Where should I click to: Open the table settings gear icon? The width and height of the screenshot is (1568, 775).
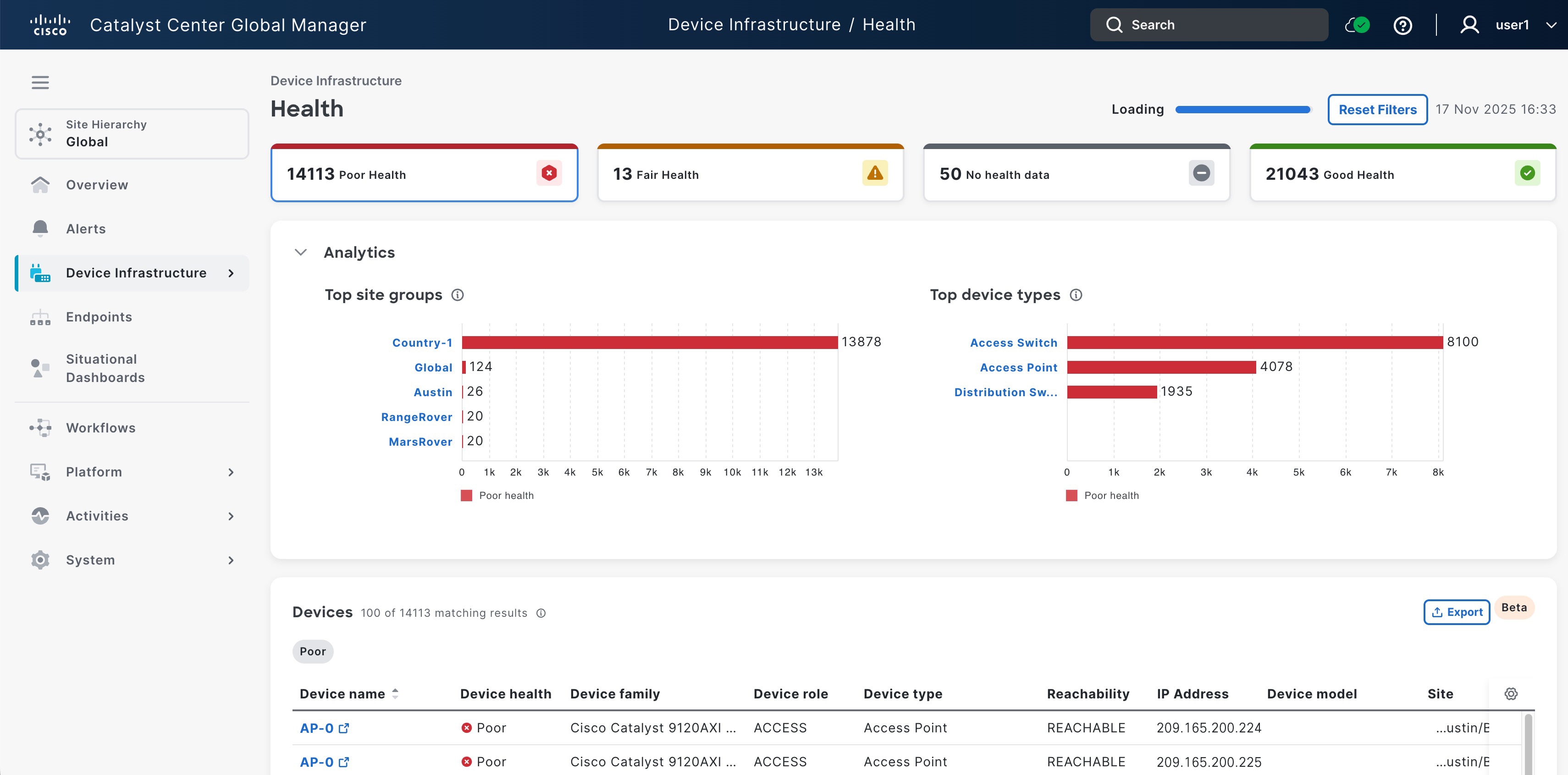click(x=1511, y=693)
